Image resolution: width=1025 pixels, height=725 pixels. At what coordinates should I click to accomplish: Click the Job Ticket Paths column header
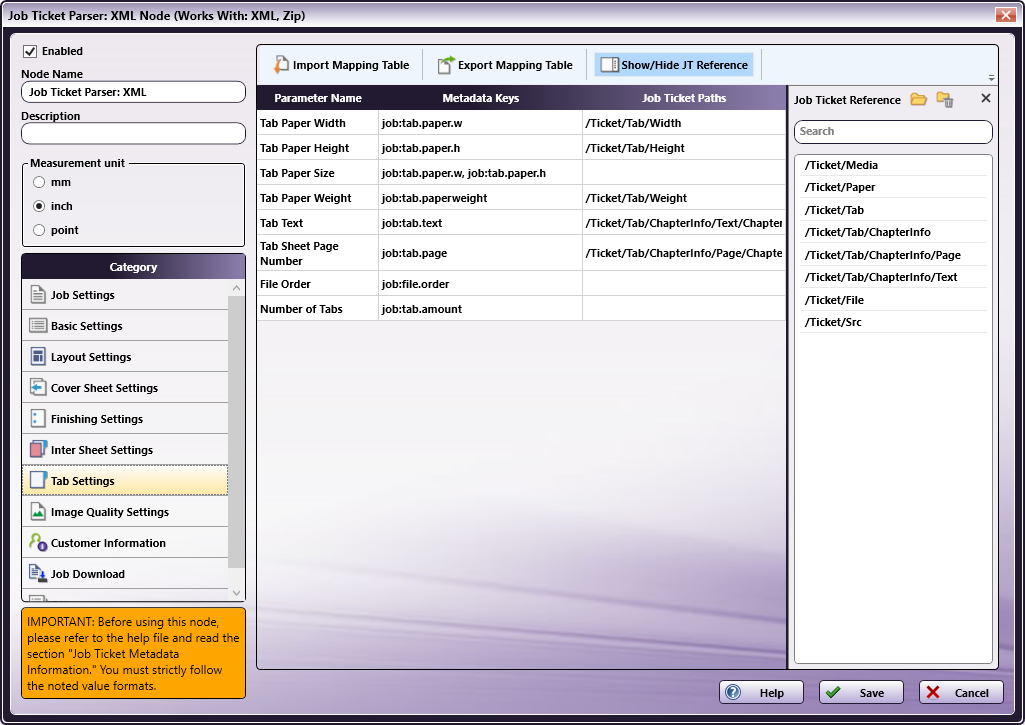click(684, 98)
